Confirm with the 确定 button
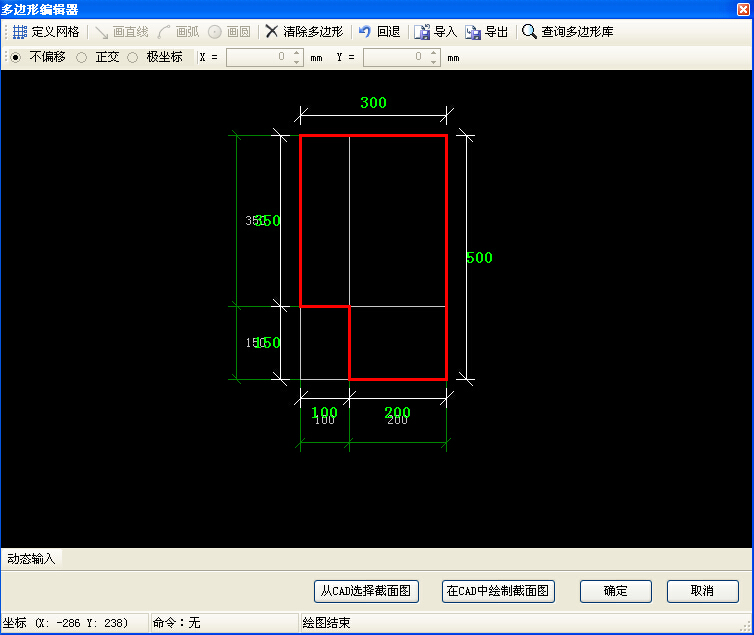 click(616, 591)
